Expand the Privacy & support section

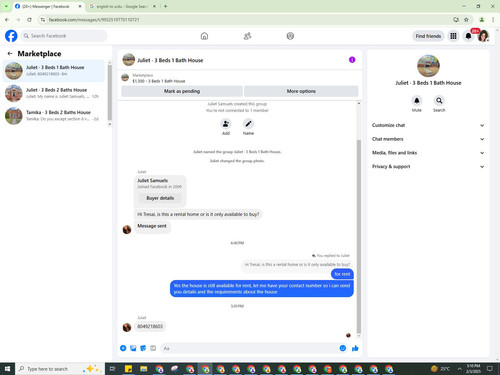tap(428, 166)
